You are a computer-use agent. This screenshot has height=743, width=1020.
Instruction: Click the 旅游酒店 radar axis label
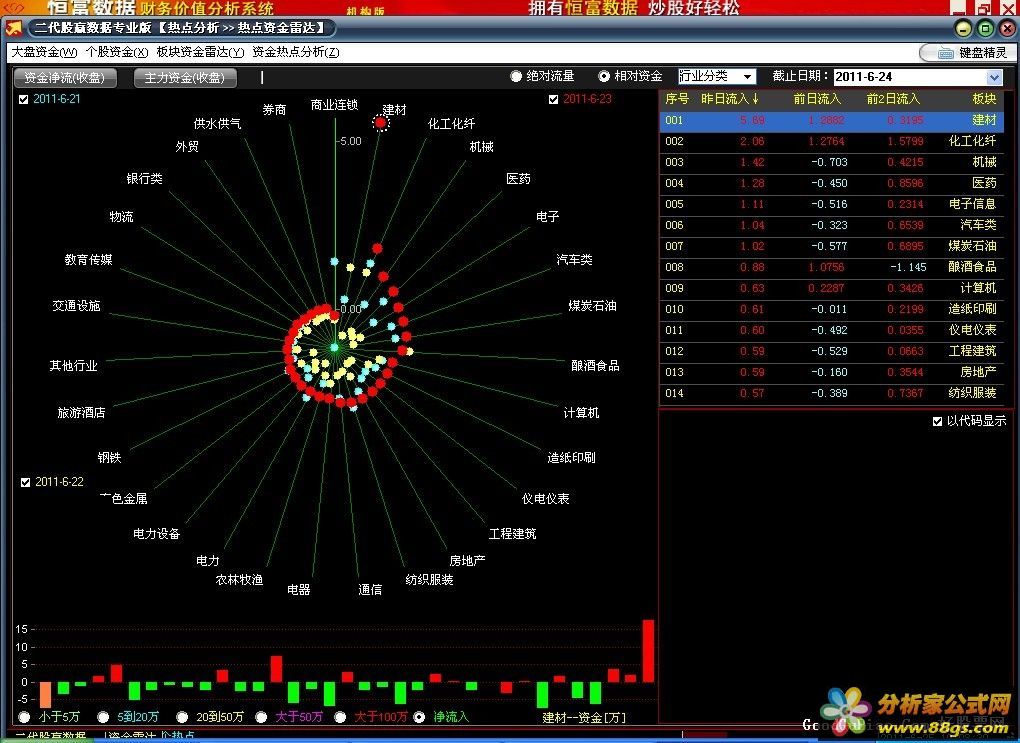81,412
